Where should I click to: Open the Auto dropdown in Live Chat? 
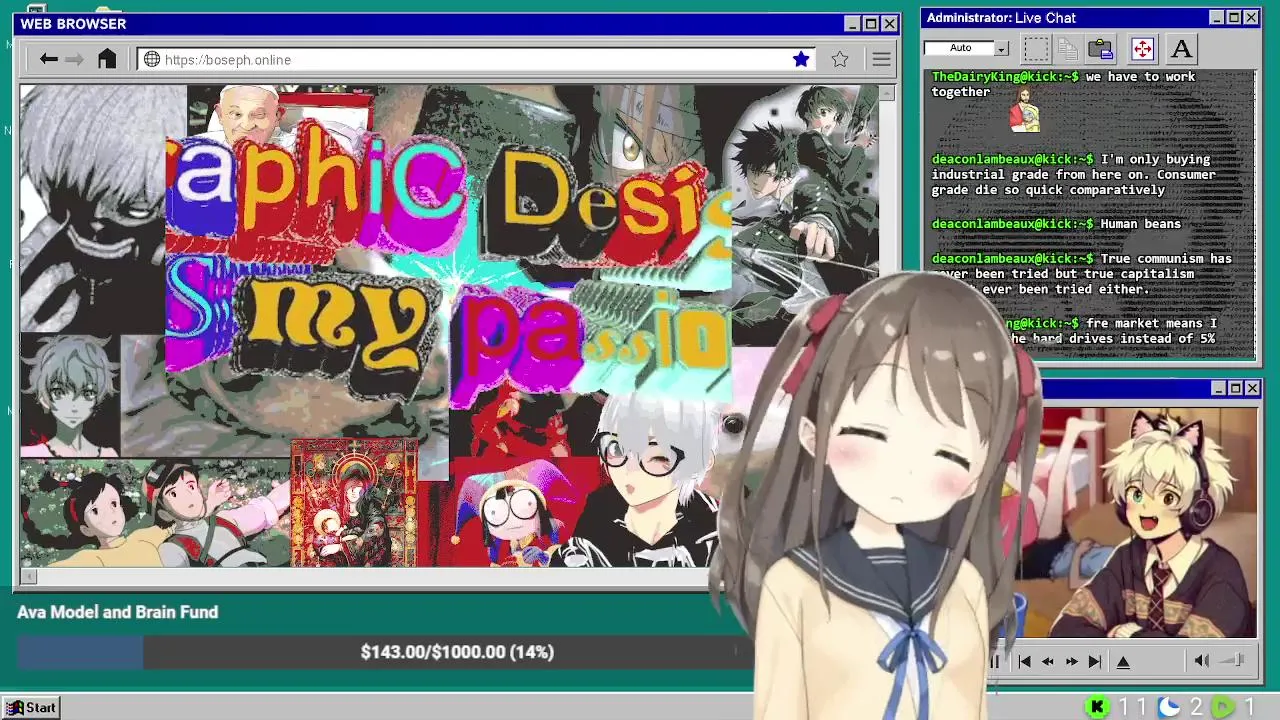(x=1001, y=48)
